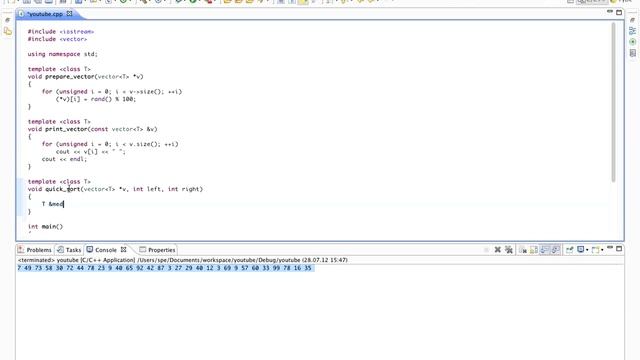Viewport: 640px width, 360px height.
Task: Click the disabled Terminate button in Console toolbar
Action: (x=486, y=250)
